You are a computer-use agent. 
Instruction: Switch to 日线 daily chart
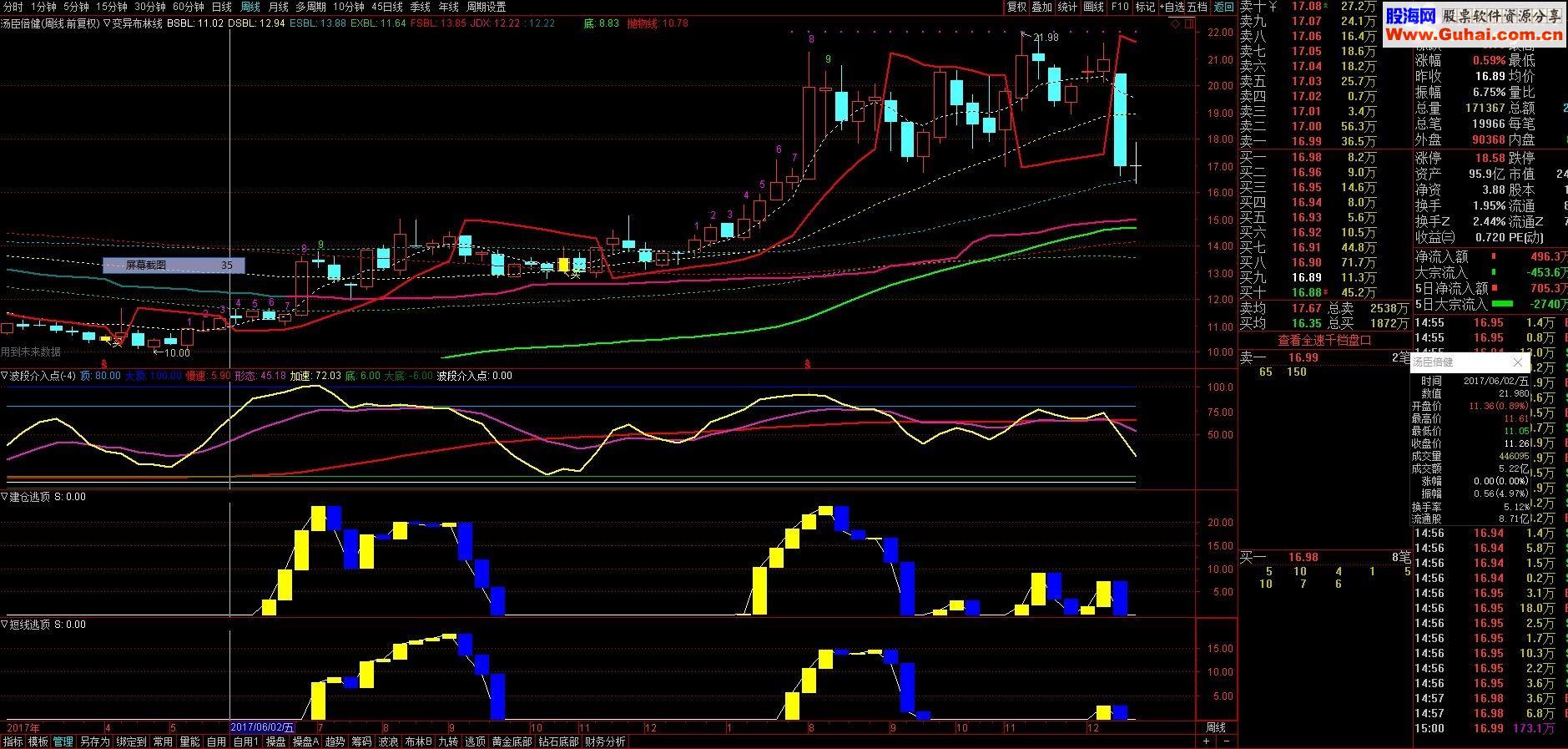tap(221, 7)
